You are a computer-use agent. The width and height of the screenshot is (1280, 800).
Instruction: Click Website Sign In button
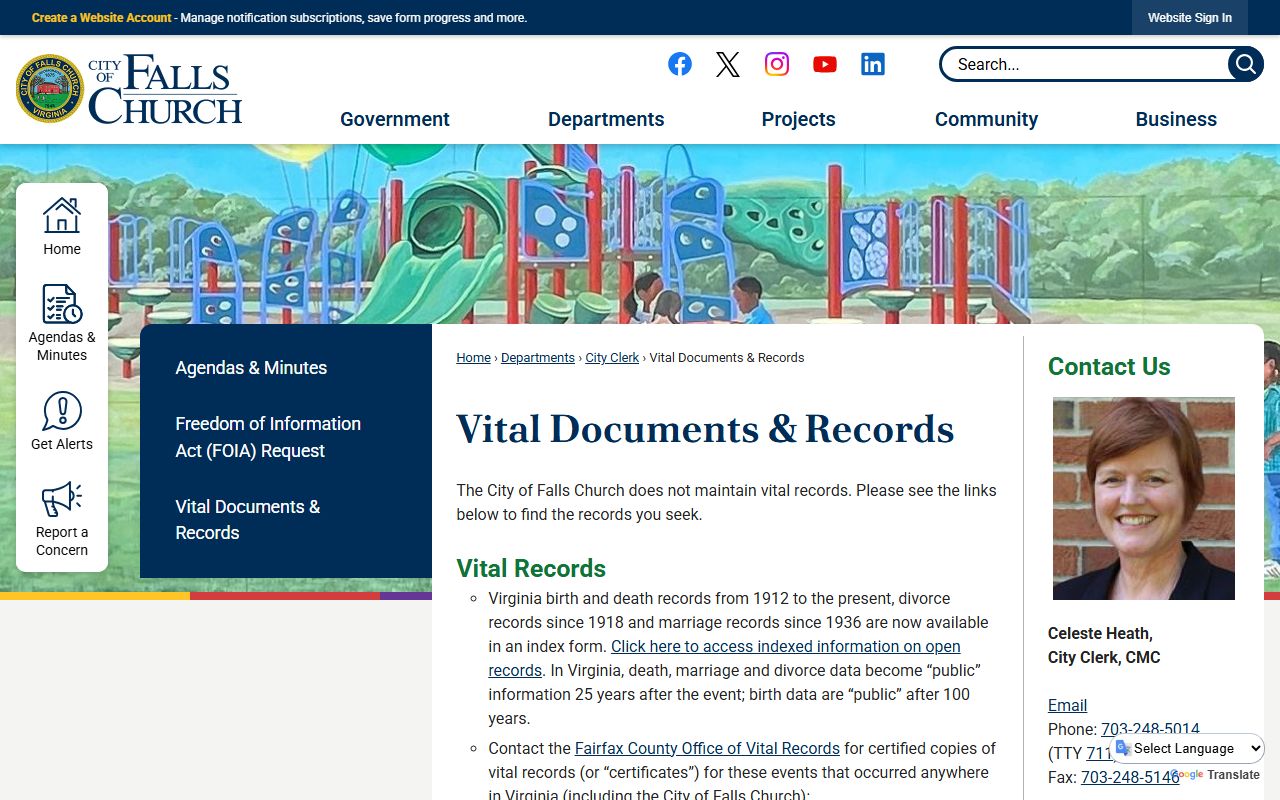[1190, 18]
